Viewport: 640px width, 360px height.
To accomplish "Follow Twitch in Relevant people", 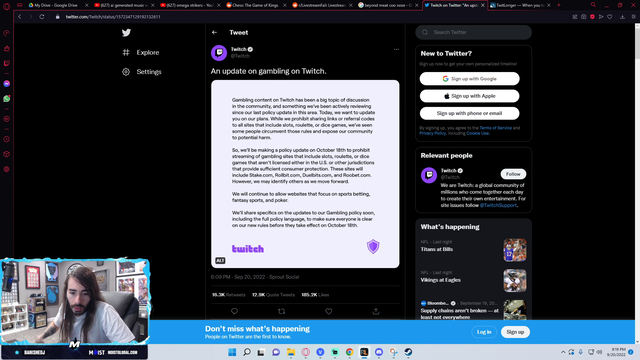I will [513, 174].
